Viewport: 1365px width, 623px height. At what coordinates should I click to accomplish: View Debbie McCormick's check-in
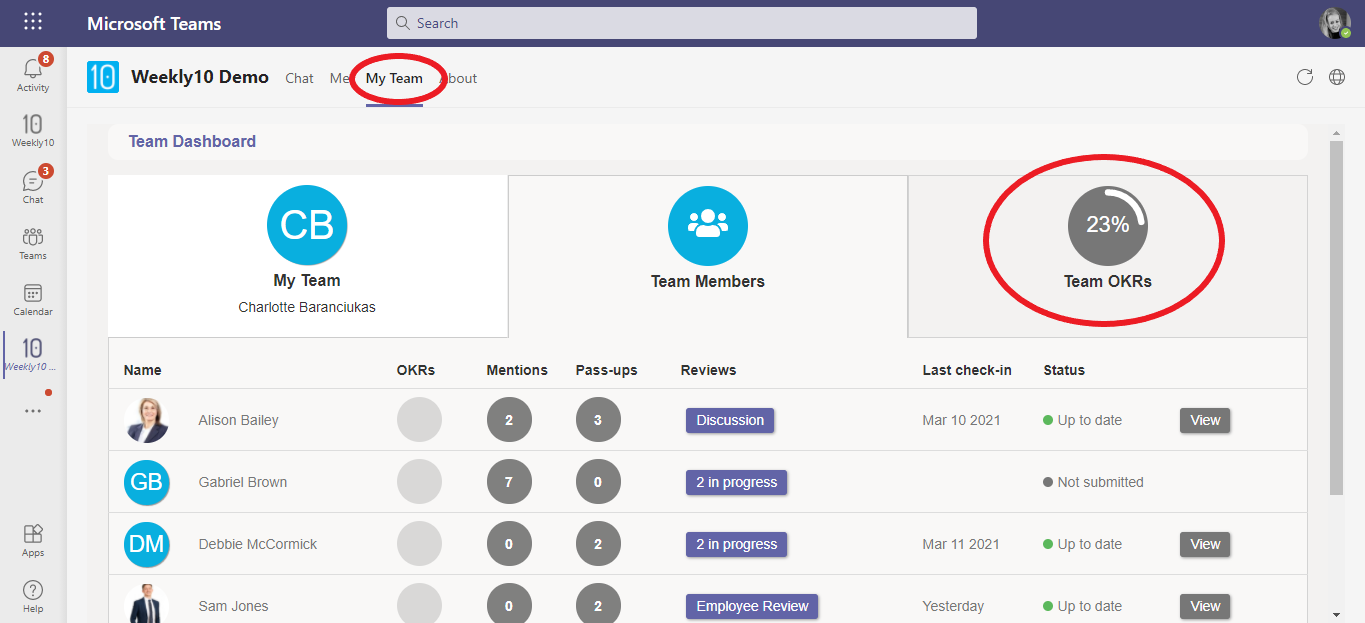(1205, 544)
